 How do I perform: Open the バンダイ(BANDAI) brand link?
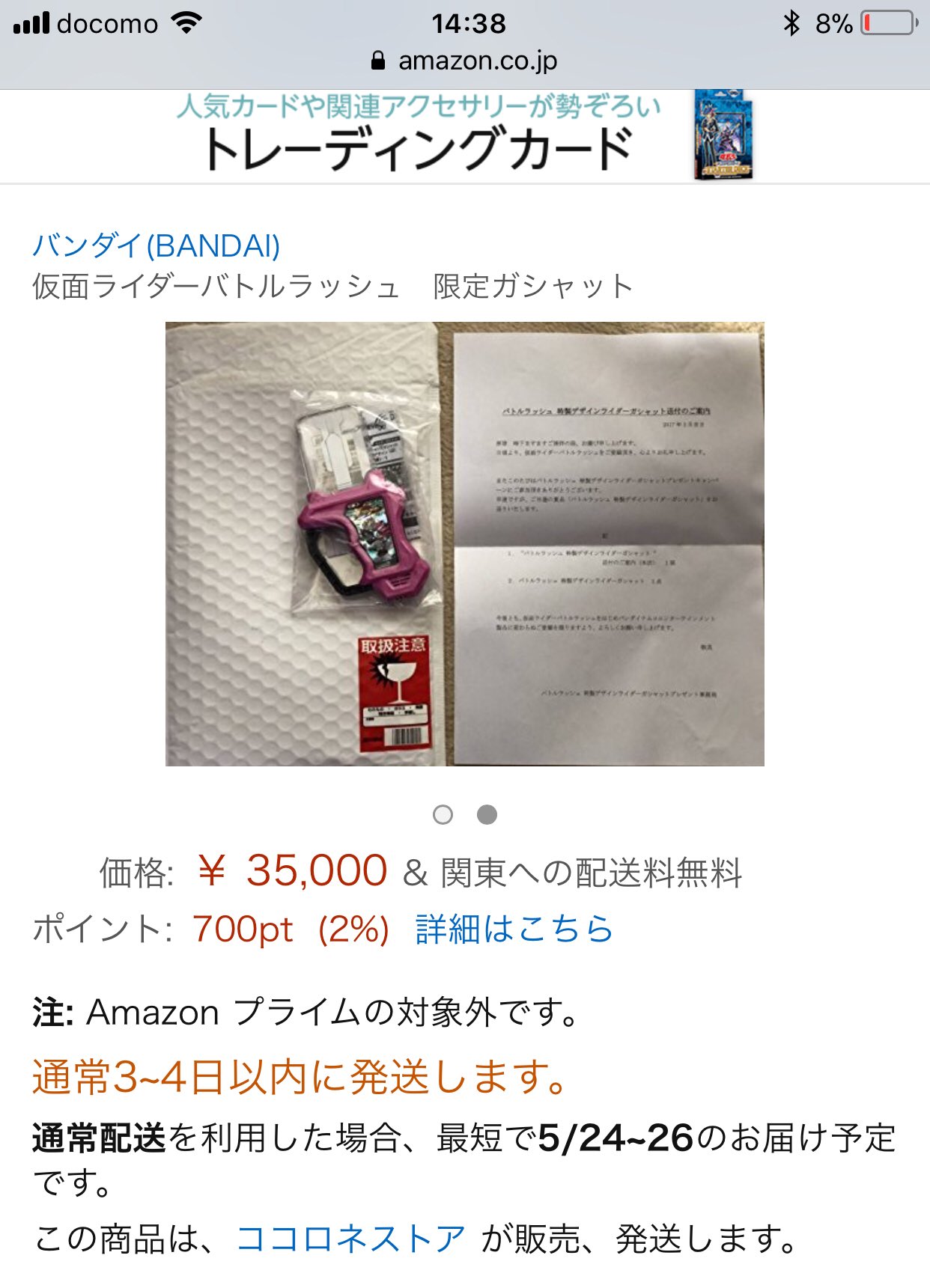(156, 245)
